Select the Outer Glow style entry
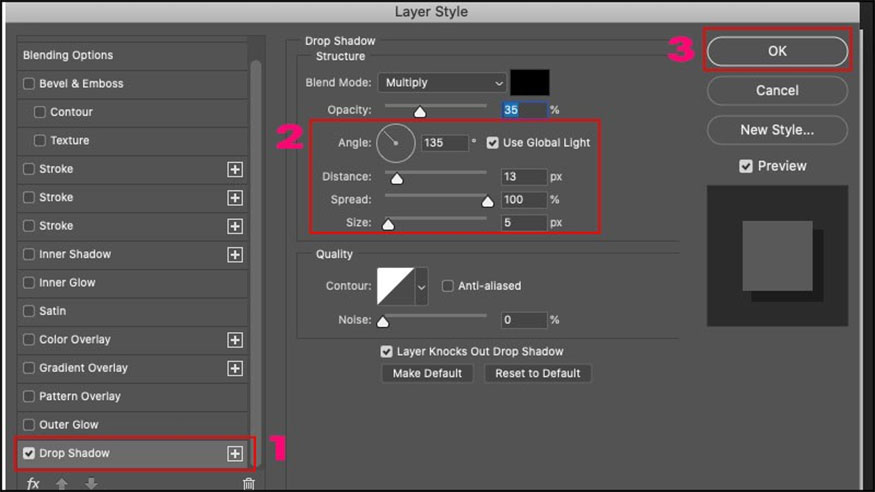The image size is (875, 492). 68,425
